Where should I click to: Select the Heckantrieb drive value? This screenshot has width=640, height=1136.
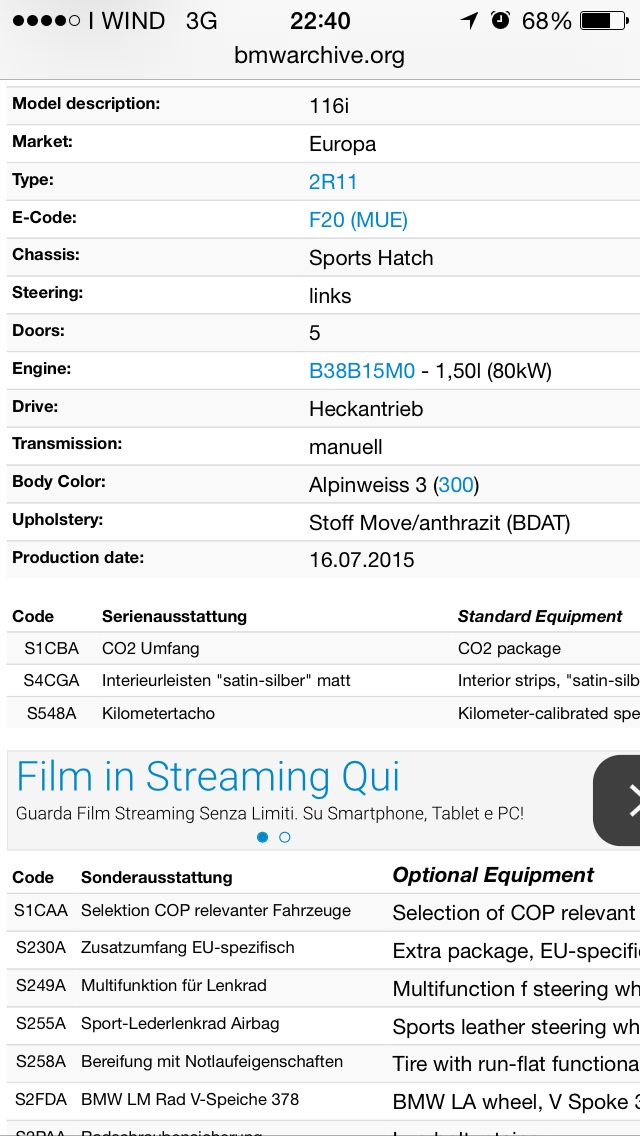point(366,409)
